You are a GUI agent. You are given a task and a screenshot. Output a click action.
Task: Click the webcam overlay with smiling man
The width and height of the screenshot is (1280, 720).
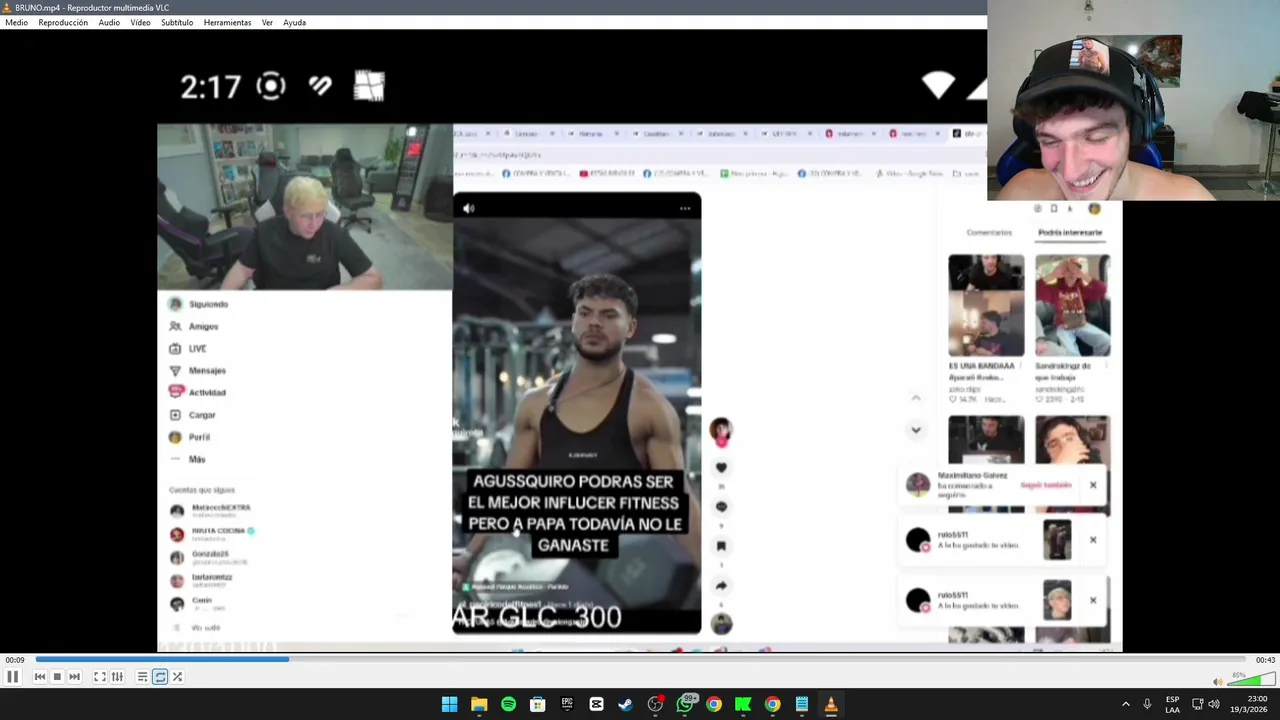coord(1133,100)
